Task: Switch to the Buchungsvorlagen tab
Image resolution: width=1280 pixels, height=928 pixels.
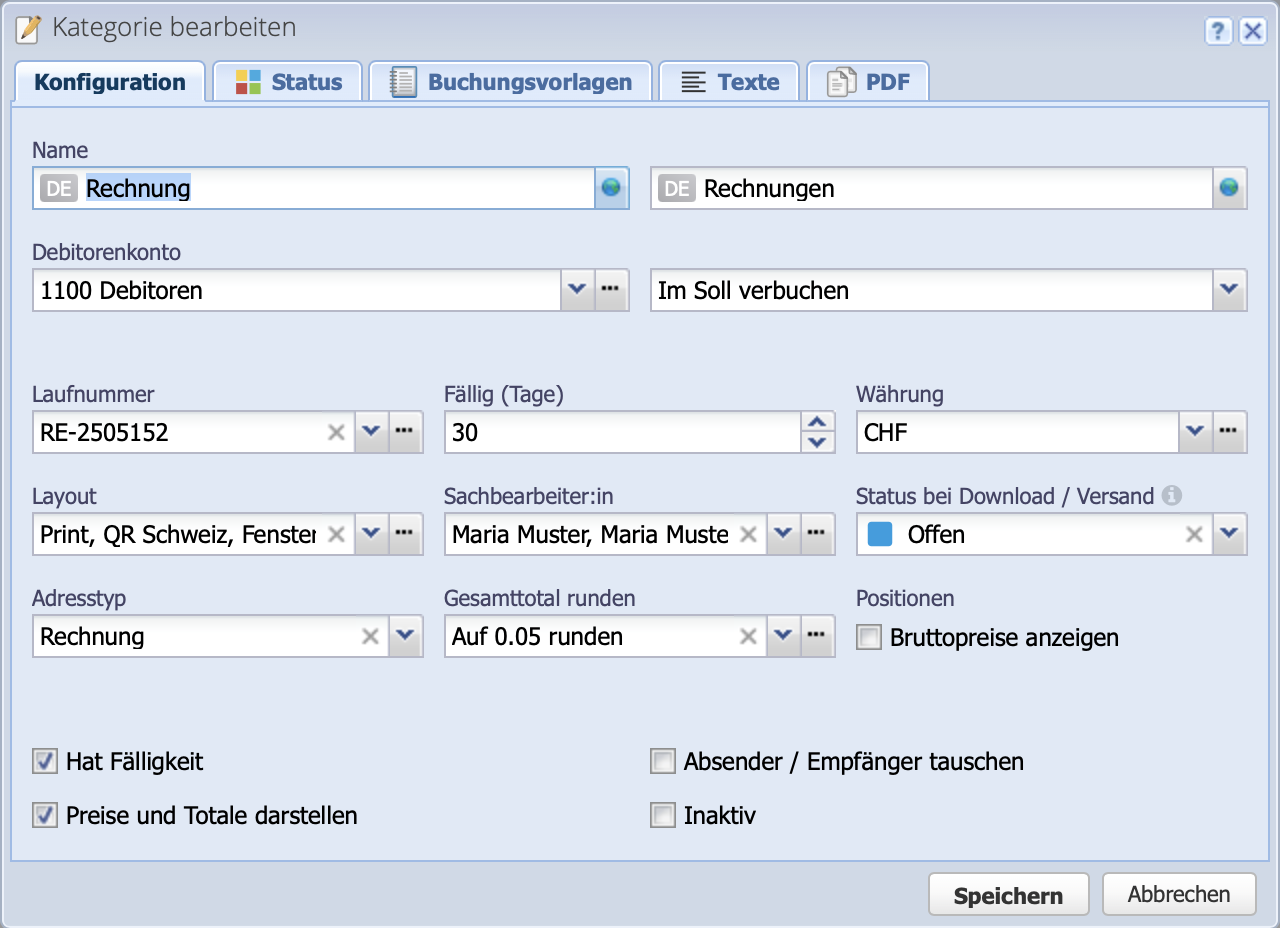Action: point(510,81)
